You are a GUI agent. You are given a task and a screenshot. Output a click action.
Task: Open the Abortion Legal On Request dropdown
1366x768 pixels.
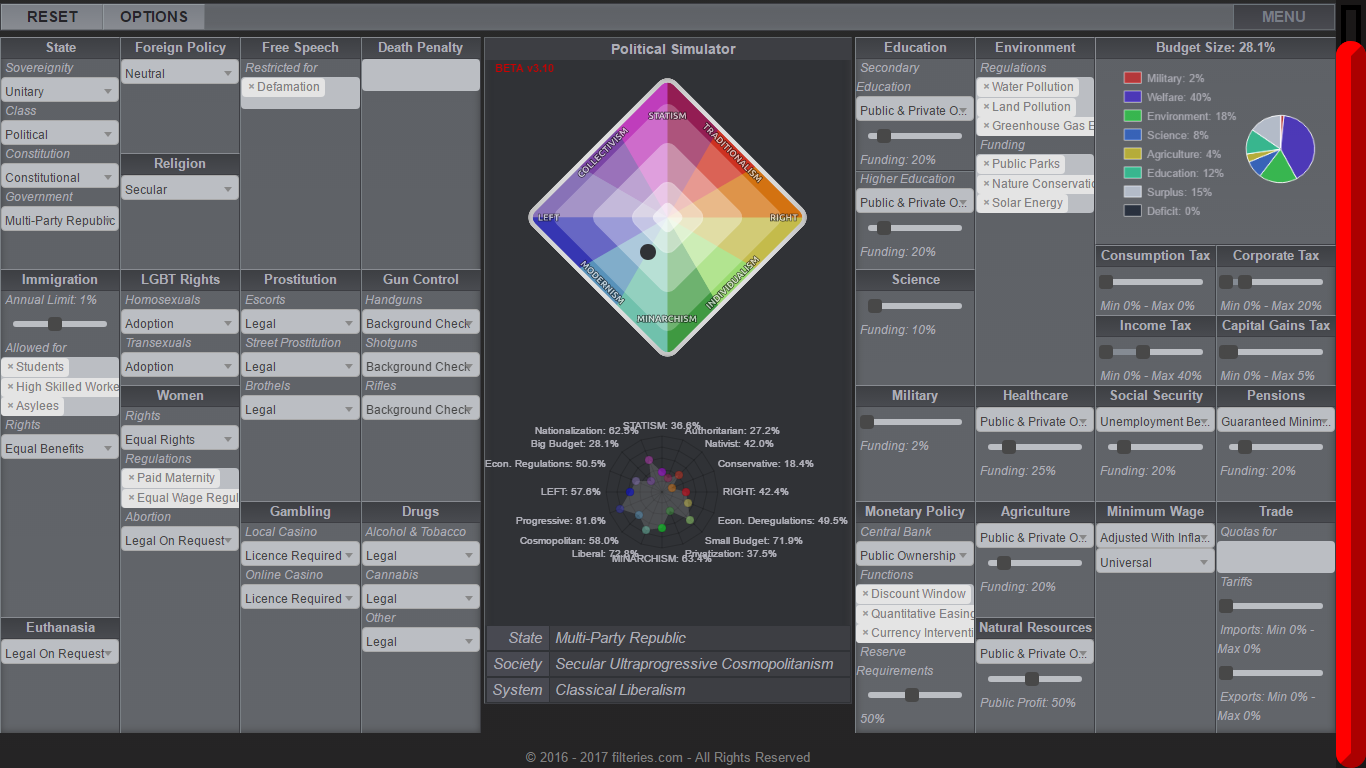180,540
